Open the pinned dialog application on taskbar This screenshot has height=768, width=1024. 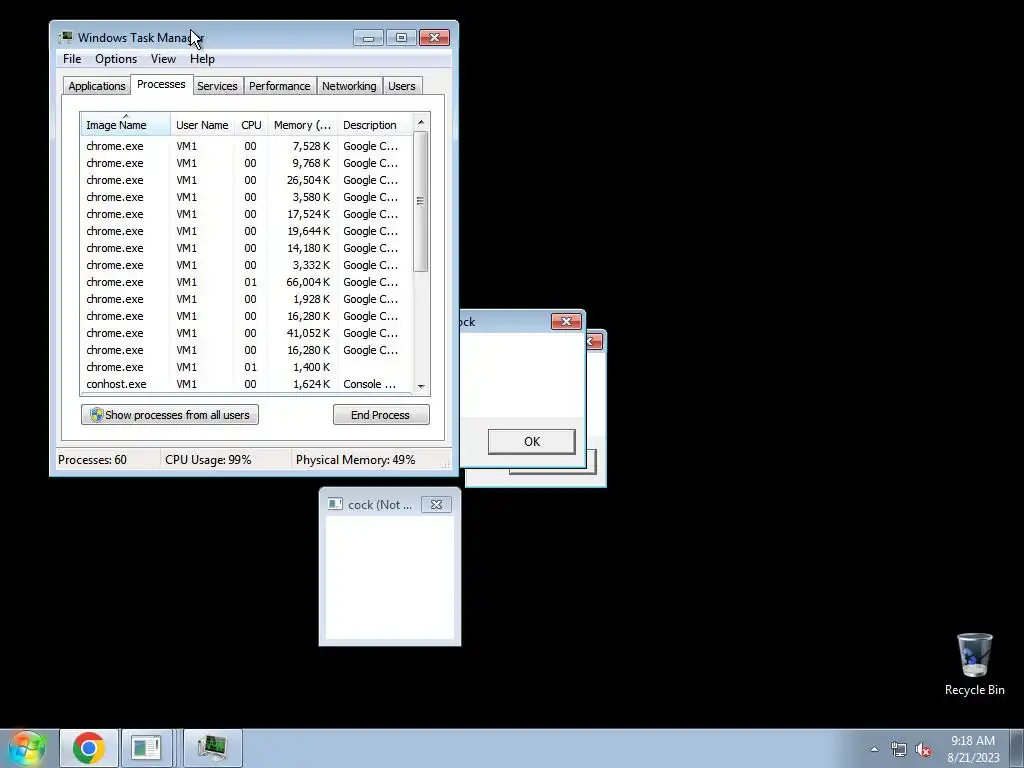click(x=146, y=748)
